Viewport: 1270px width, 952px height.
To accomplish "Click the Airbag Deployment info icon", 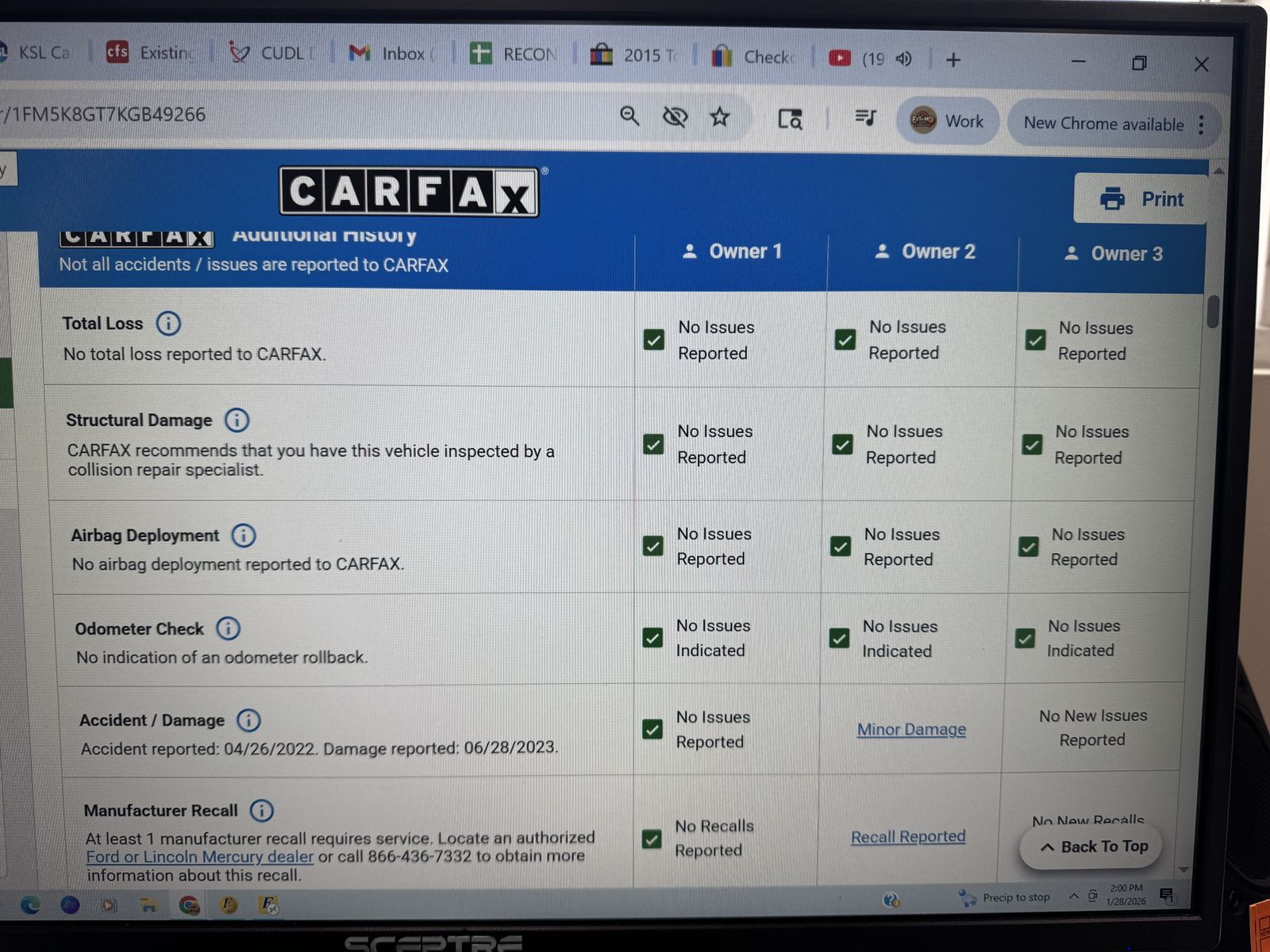I will coord(244,535).
